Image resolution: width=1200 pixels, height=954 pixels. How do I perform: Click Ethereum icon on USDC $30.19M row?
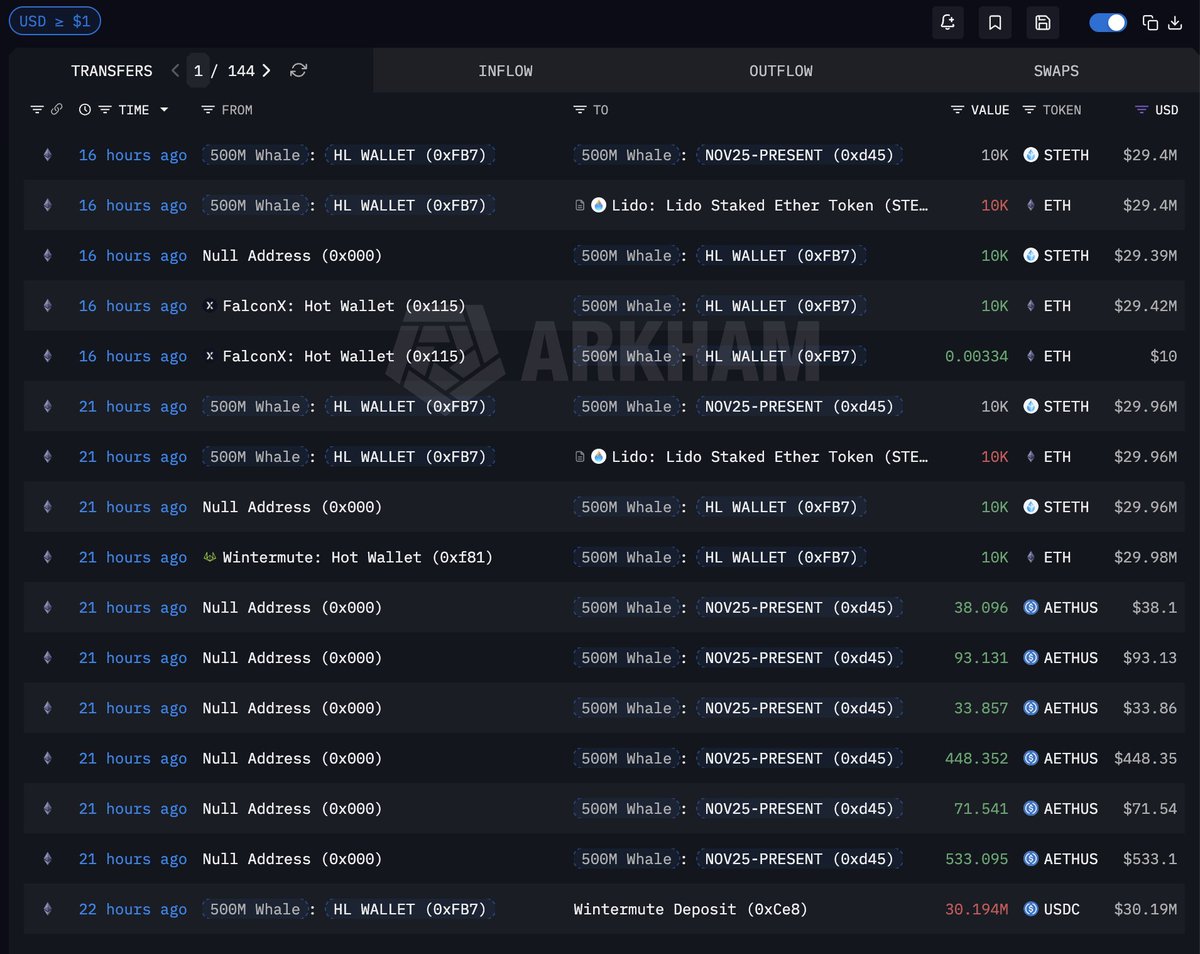pyautogui.click(x=47, y=909)
